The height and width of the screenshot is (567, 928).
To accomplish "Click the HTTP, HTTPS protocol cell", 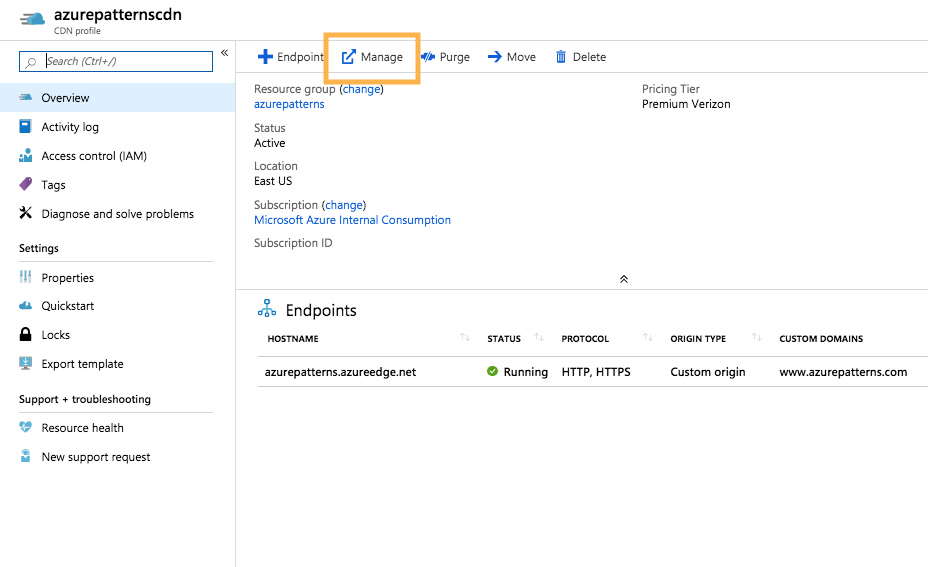I will tap(596, 372).
